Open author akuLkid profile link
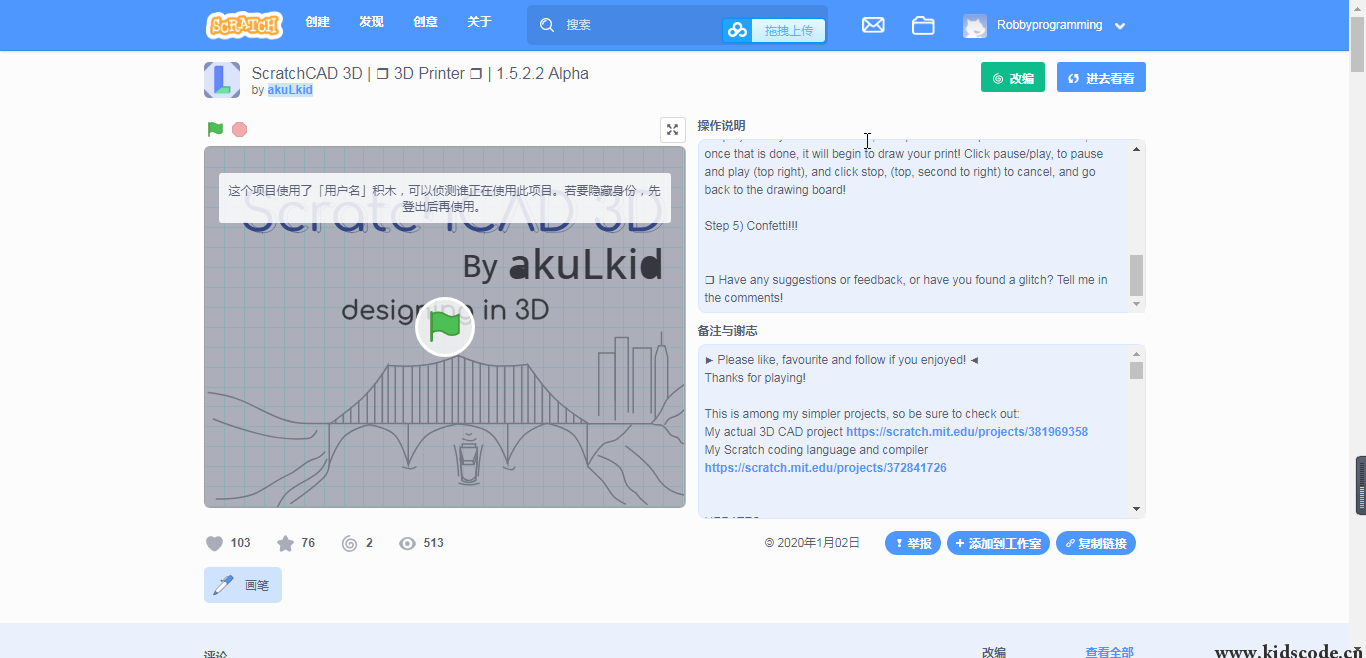The image size is (1366, 658). pyautogui.click(x=290, y=90)
